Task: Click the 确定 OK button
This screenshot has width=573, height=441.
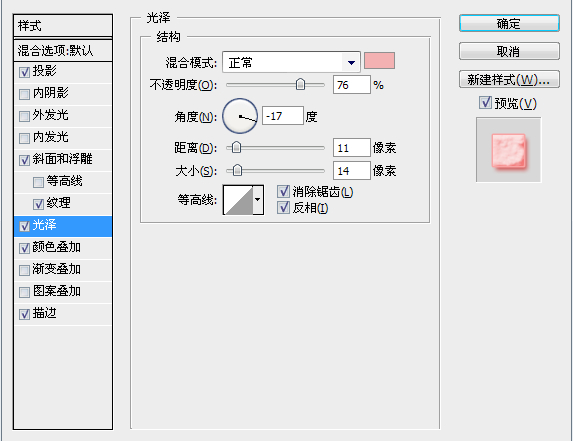Action: (x=509, y=23)
